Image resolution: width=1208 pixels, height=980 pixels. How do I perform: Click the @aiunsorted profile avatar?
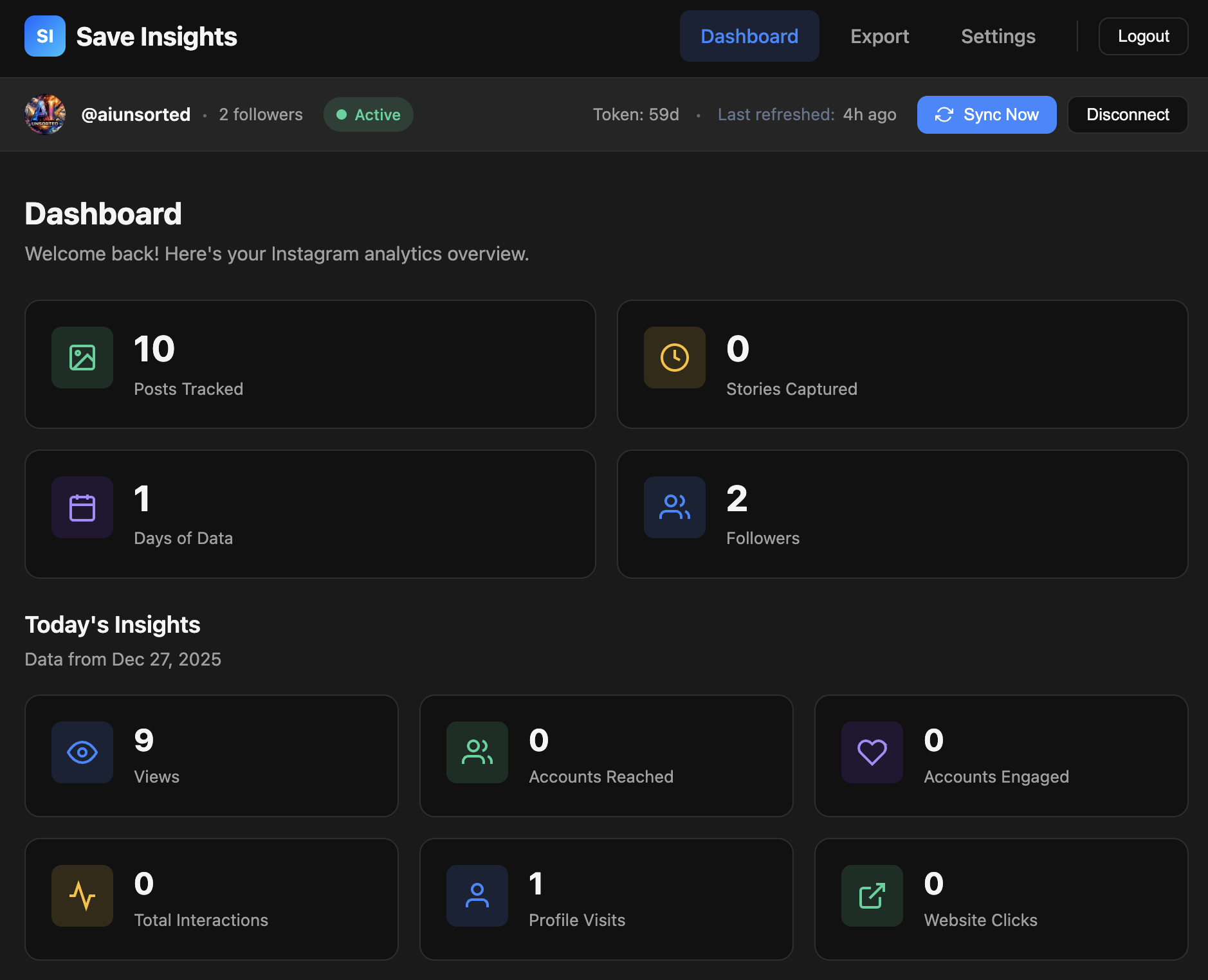pos(44,114)
